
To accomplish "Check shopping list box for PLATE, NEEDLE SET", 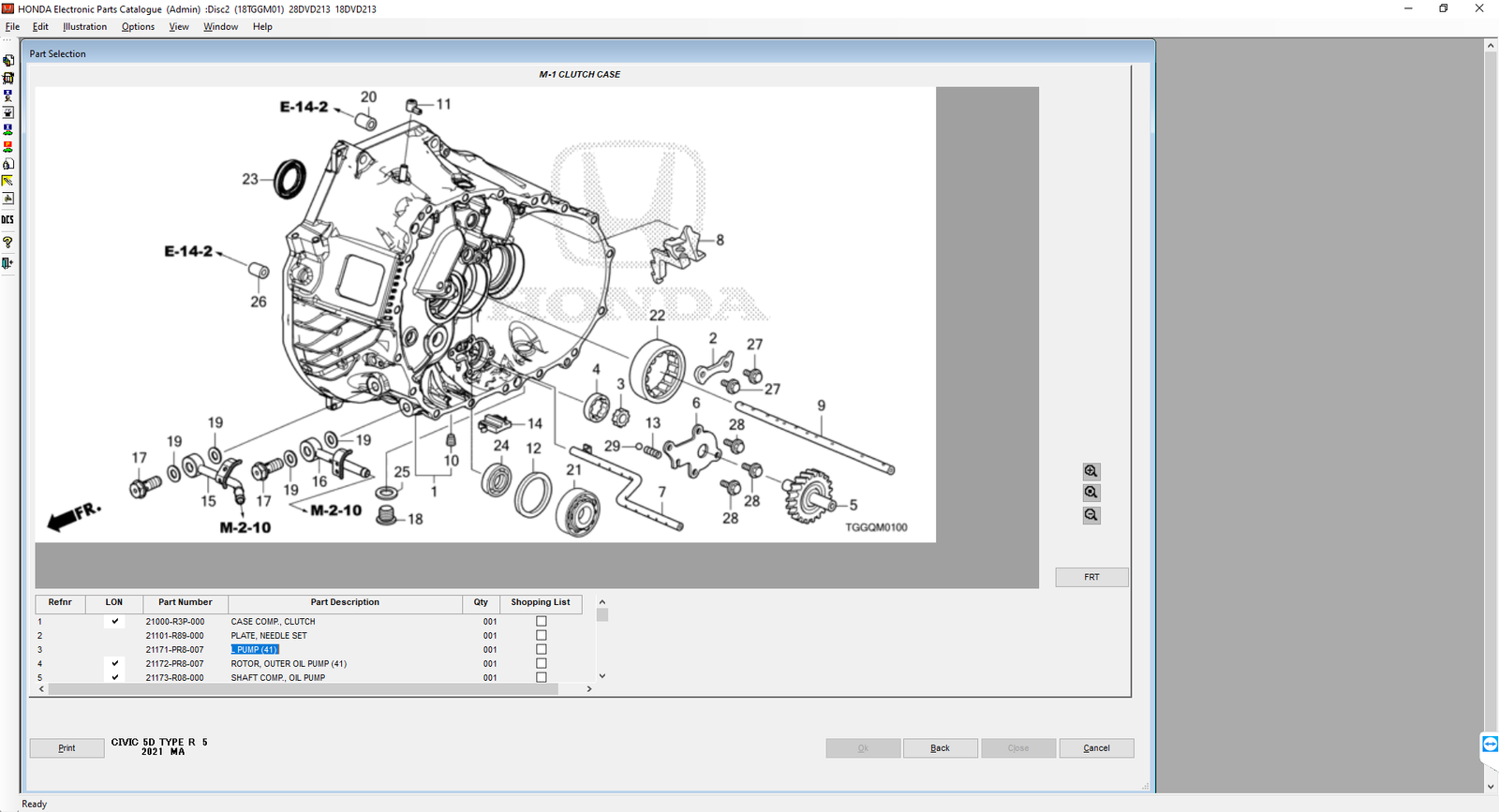I will pos(541,635).
